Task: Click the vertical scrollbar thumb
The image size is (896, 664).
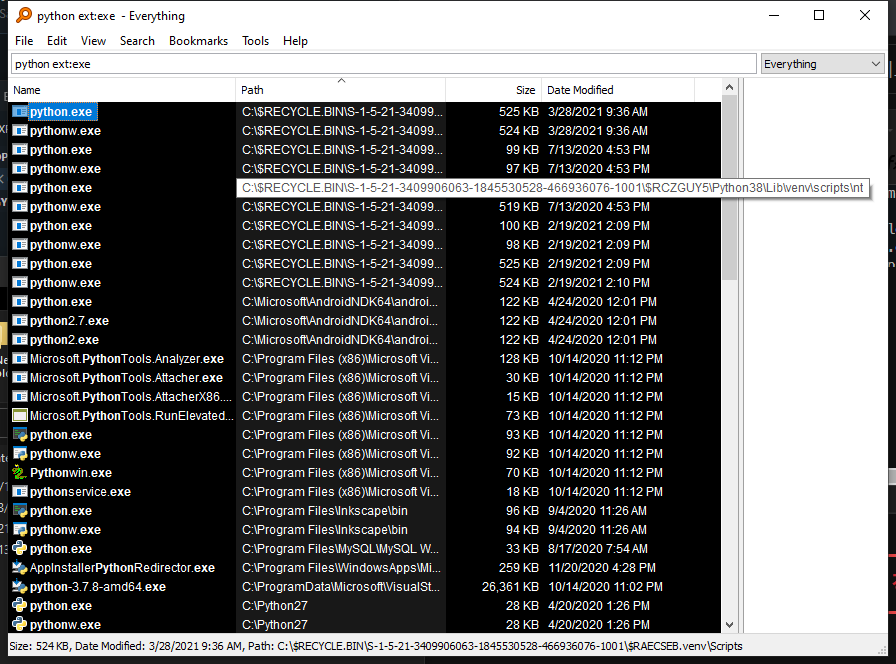Action: click(x=729, y=187)
